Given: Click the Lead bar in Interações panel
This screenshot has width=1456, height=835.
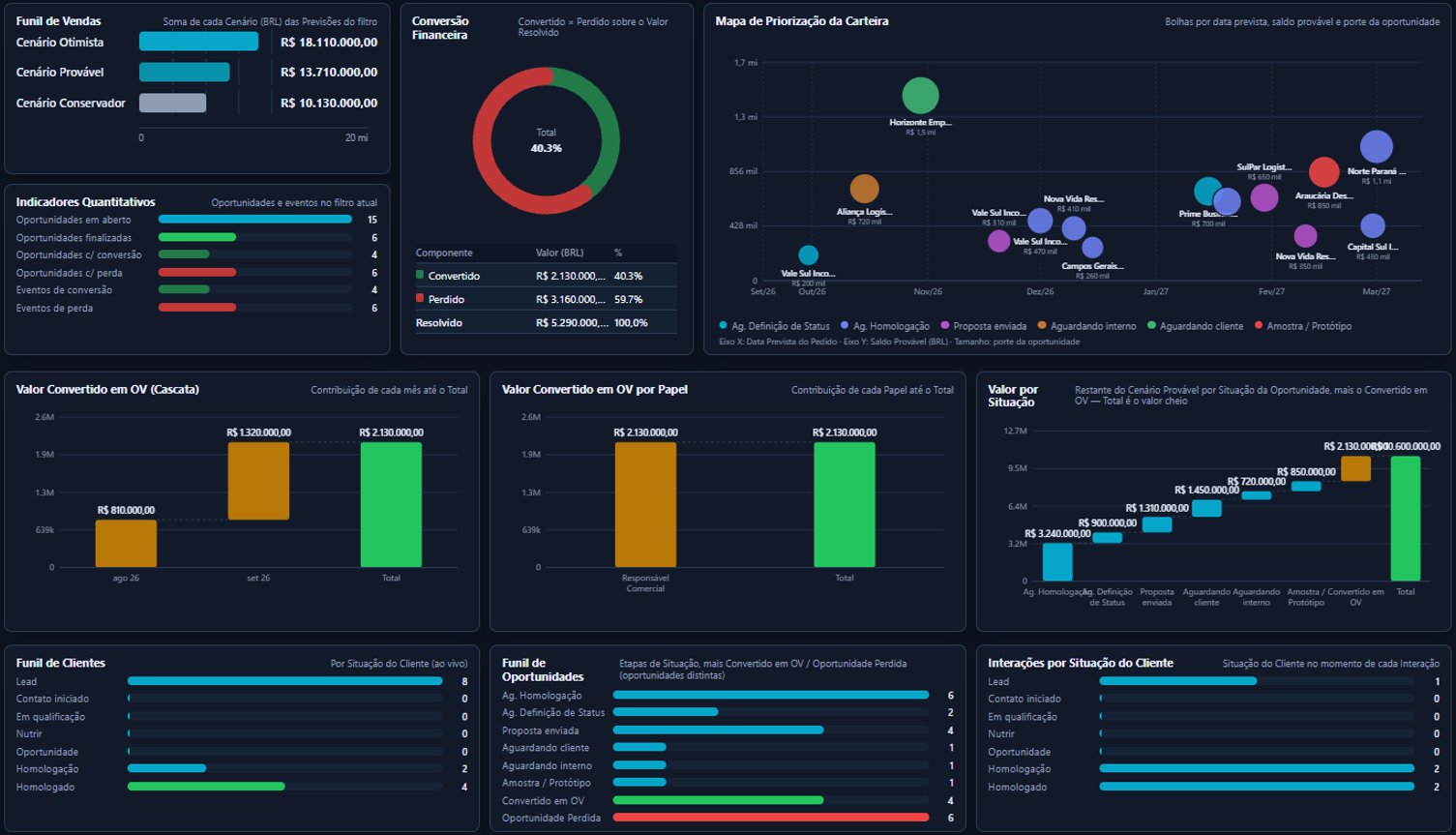Looking at the screenshot, I should [x=1178, y=681].
